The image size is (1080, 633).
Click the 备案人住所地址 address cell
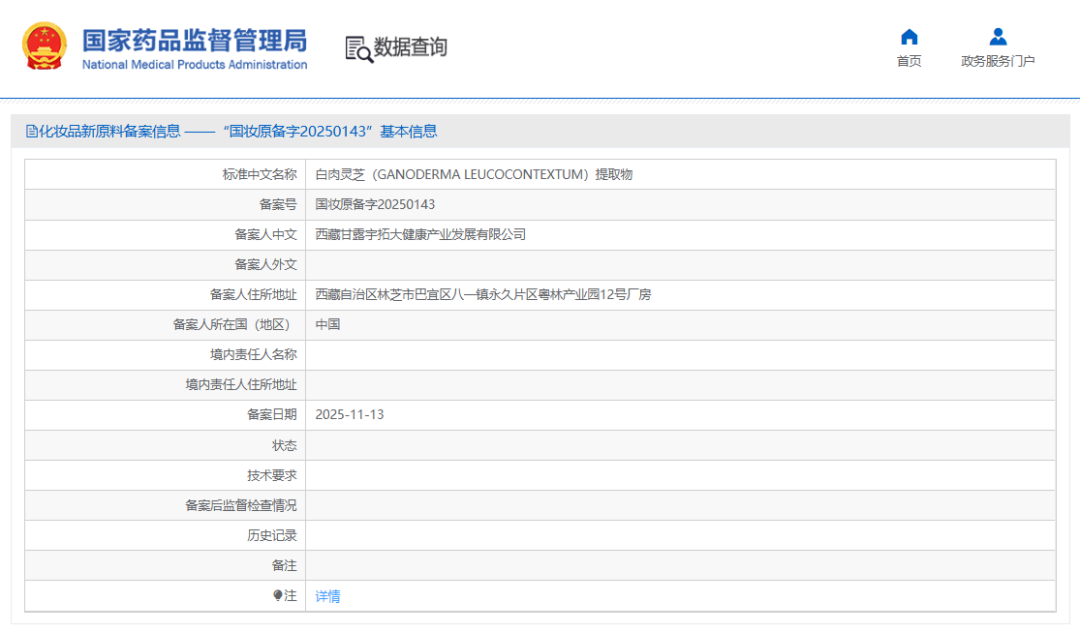(480, 294)
